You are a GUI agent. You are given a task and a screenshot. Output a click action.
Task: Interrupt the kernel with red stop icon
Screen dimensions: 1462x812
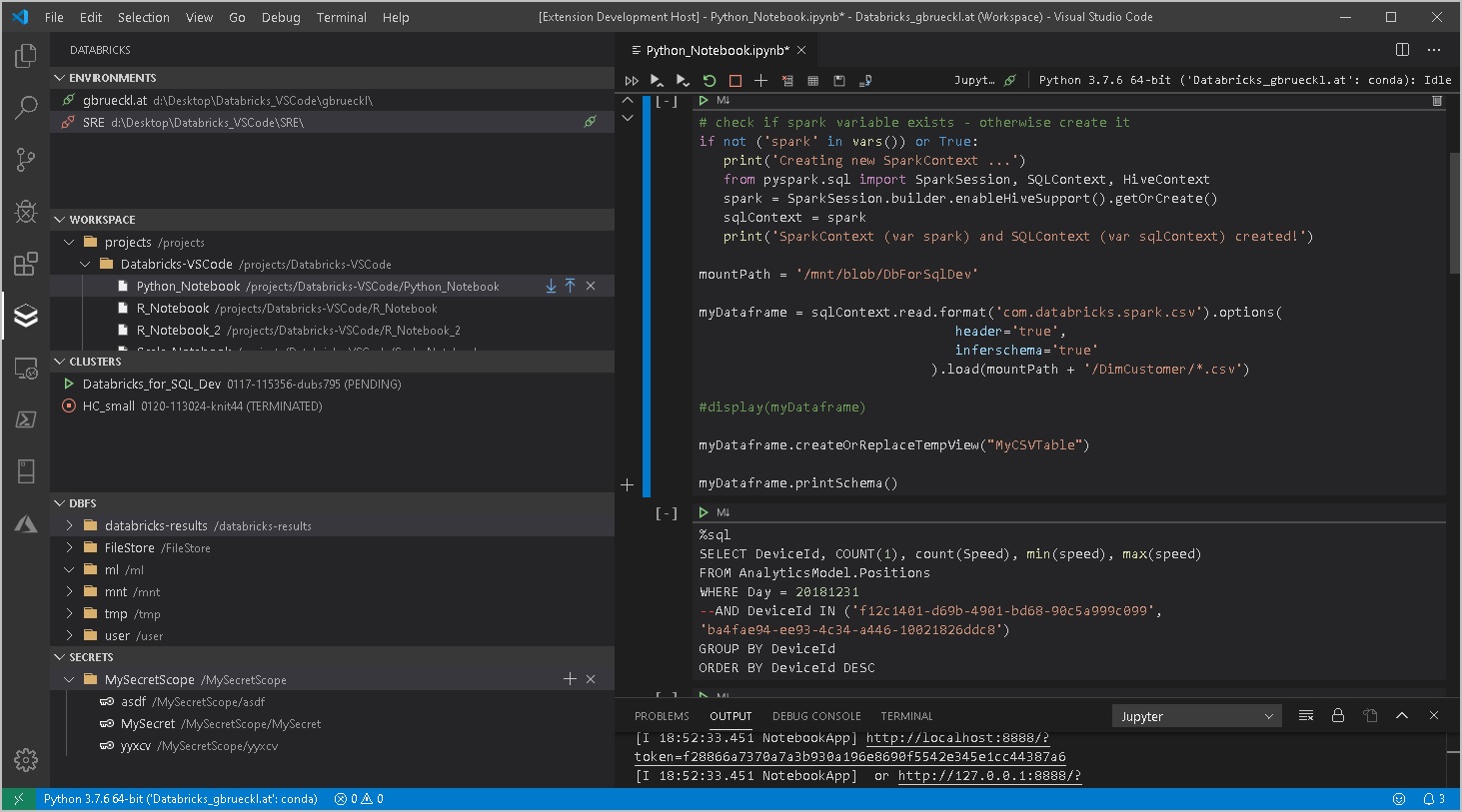click(x=735, y=81)
